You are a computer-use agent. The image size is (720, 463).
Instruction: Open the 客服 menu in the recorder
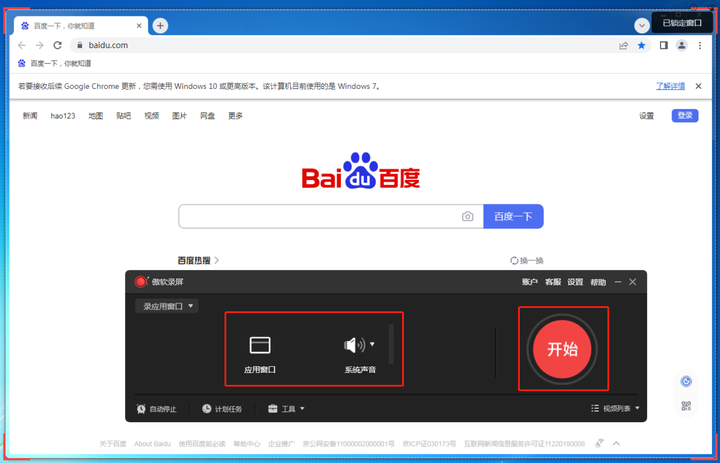(x=553, y=282)
